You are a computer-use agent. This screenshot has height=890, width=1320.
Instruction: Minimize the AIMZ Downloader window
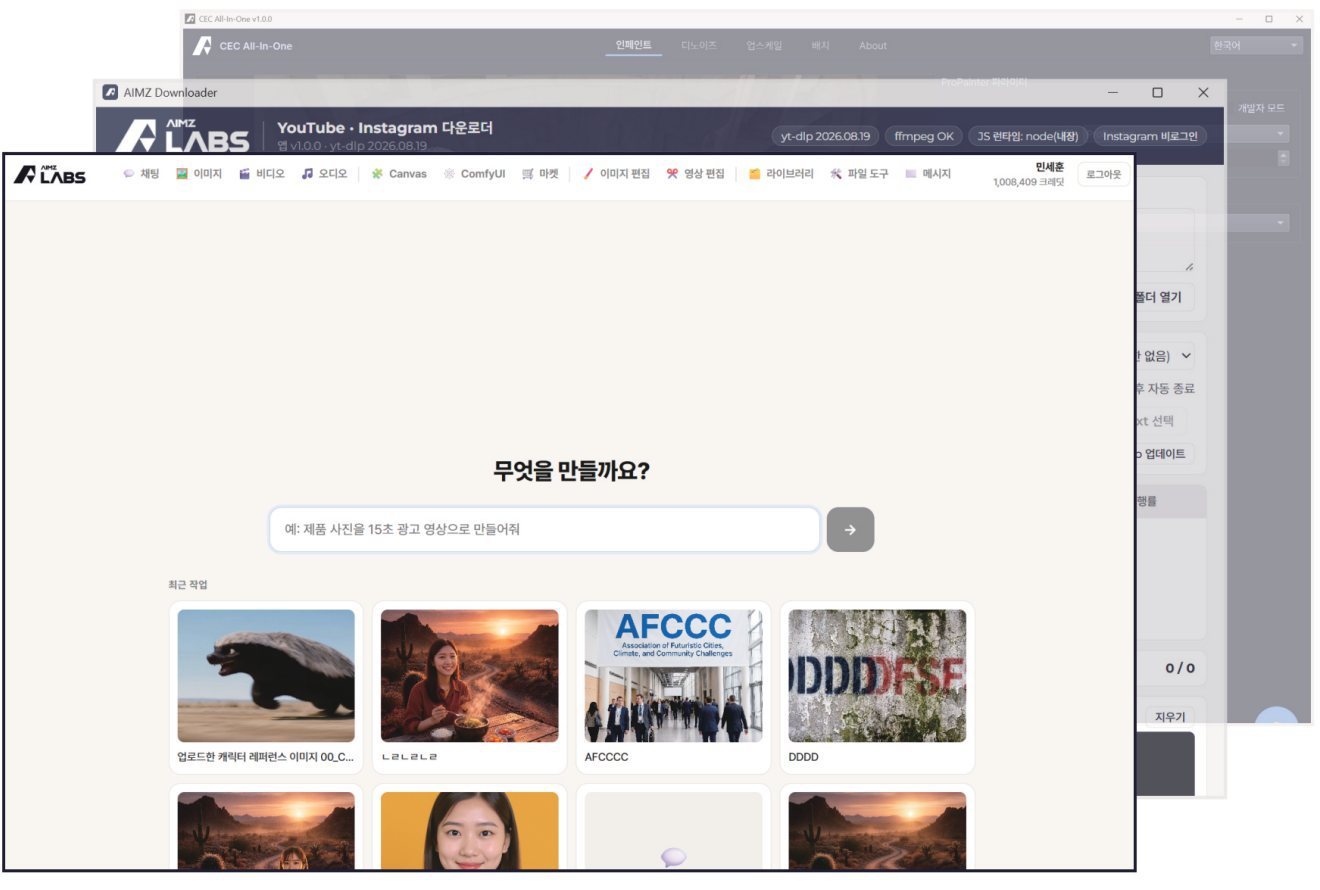pyautogui.click(x=1113, y=92)
